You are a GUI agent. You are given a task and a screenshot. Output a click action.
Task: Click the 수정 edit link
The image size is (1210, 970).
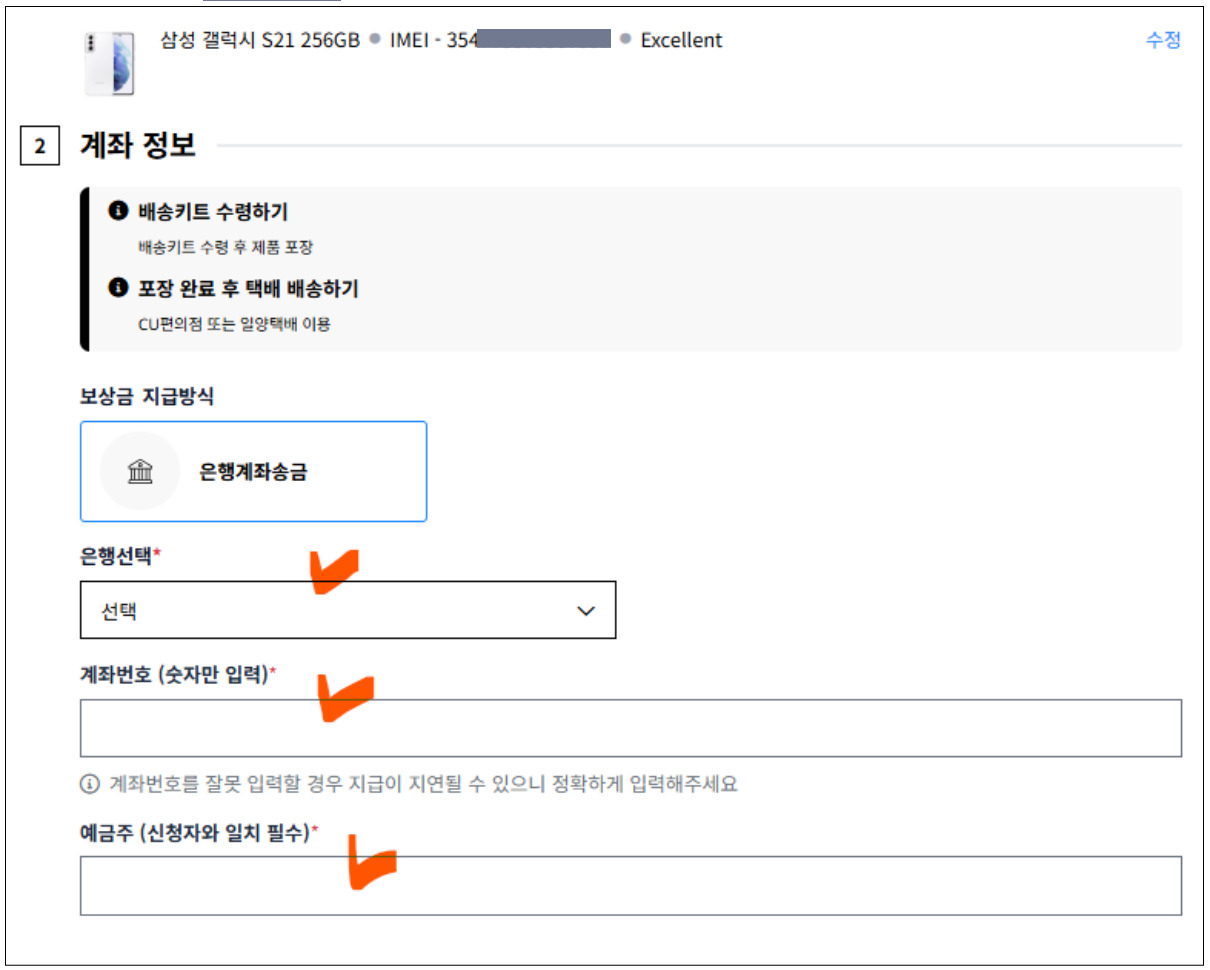point(1163,39)
